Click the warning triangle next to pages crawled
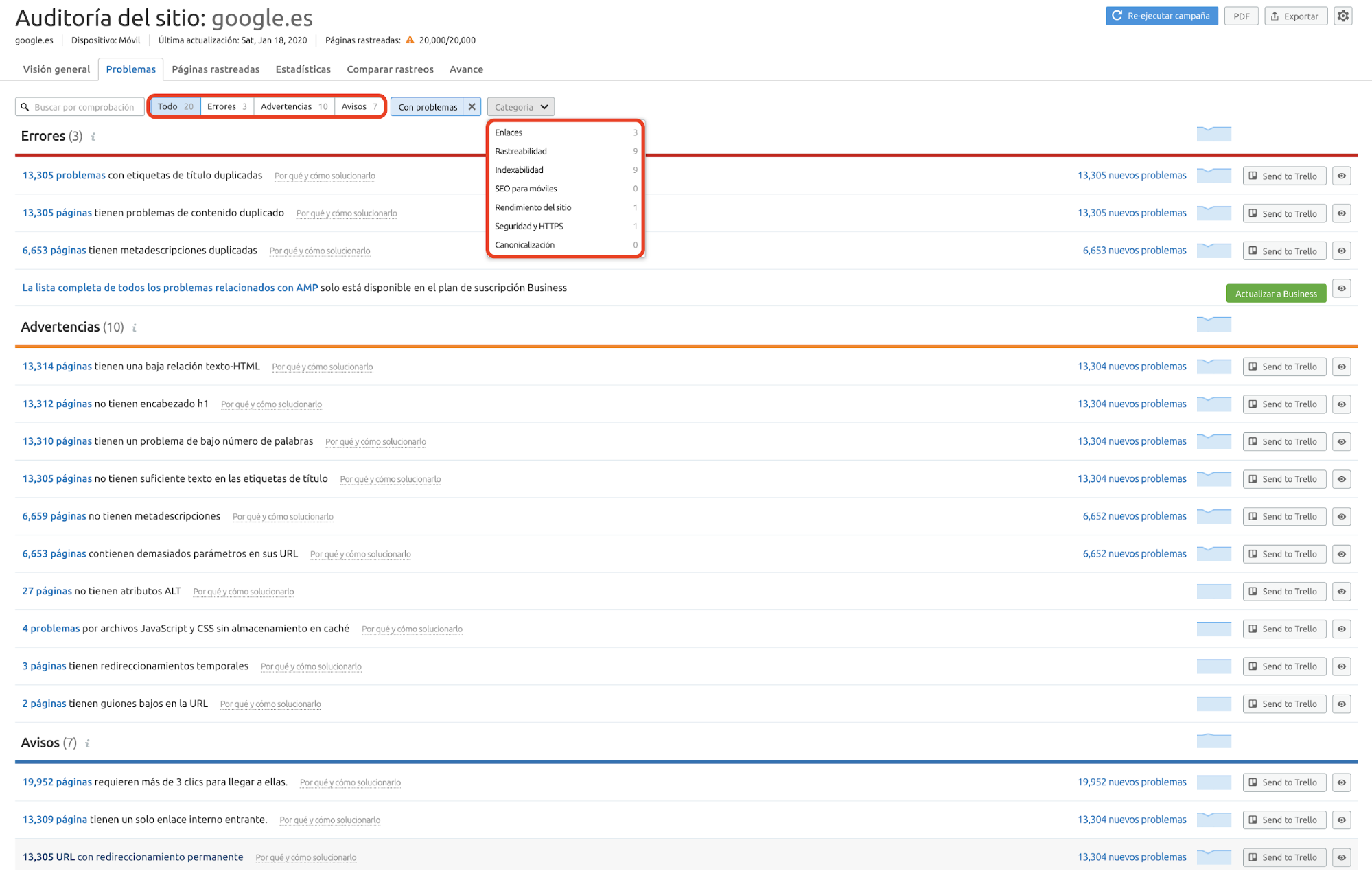1372x871 pixels. [x=410, y=40]
